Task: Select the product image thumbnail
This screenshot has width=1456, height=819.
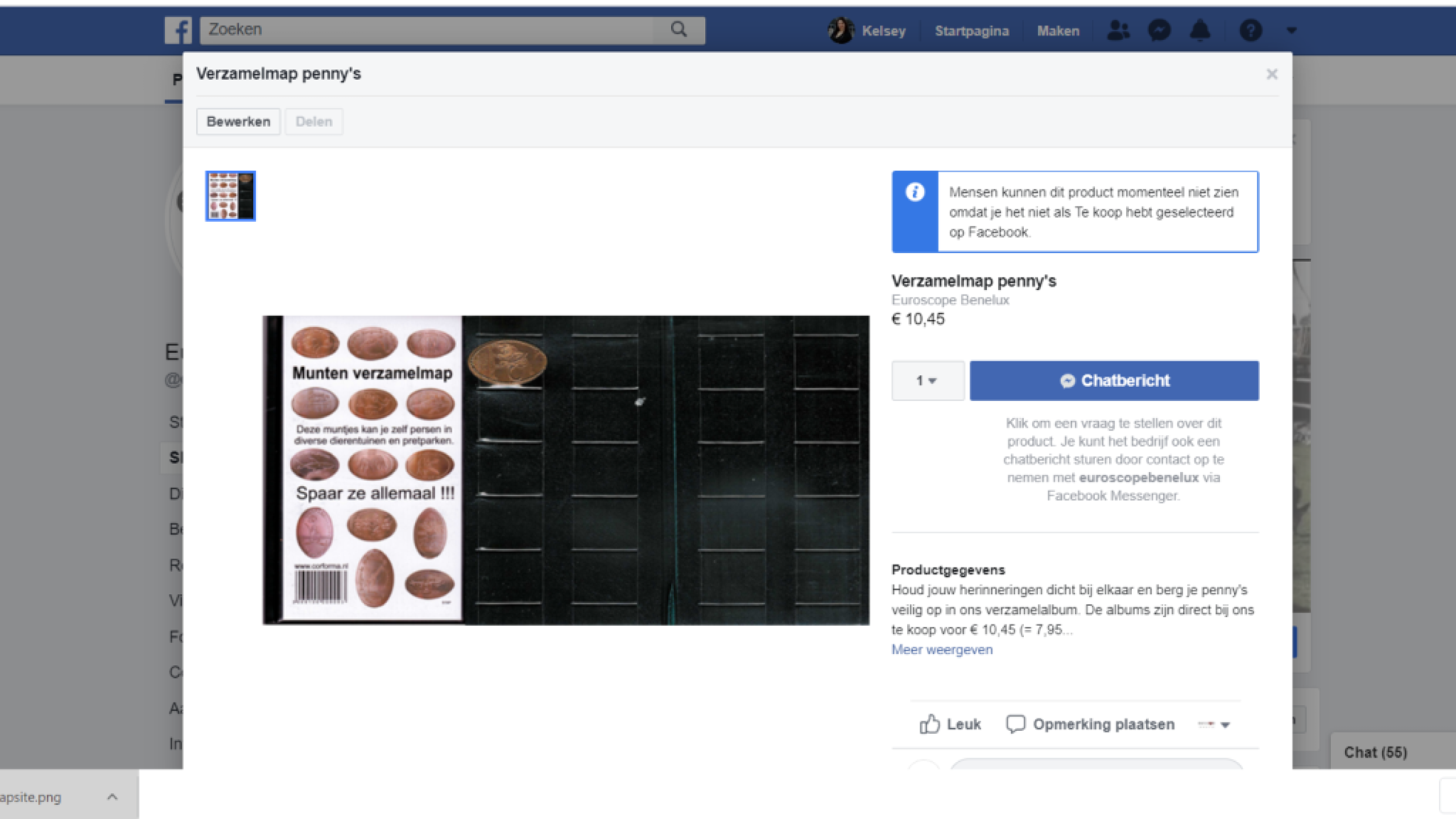Action: click(x=230, y=196)
